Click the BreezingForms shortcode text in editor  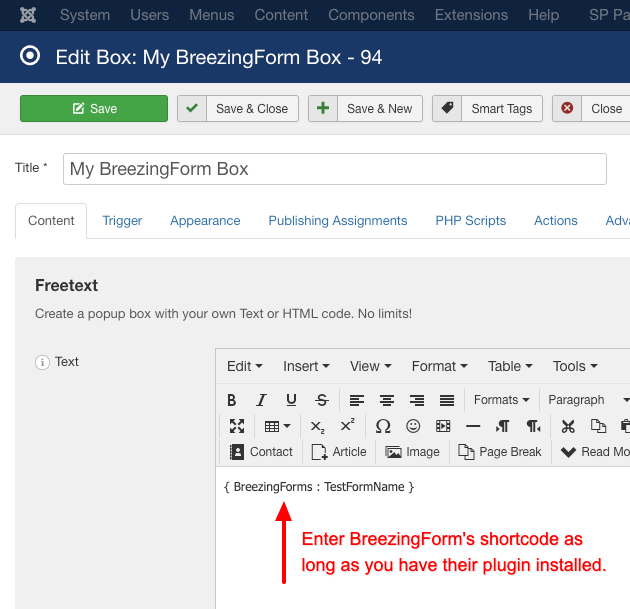click(x=319, y=487)
